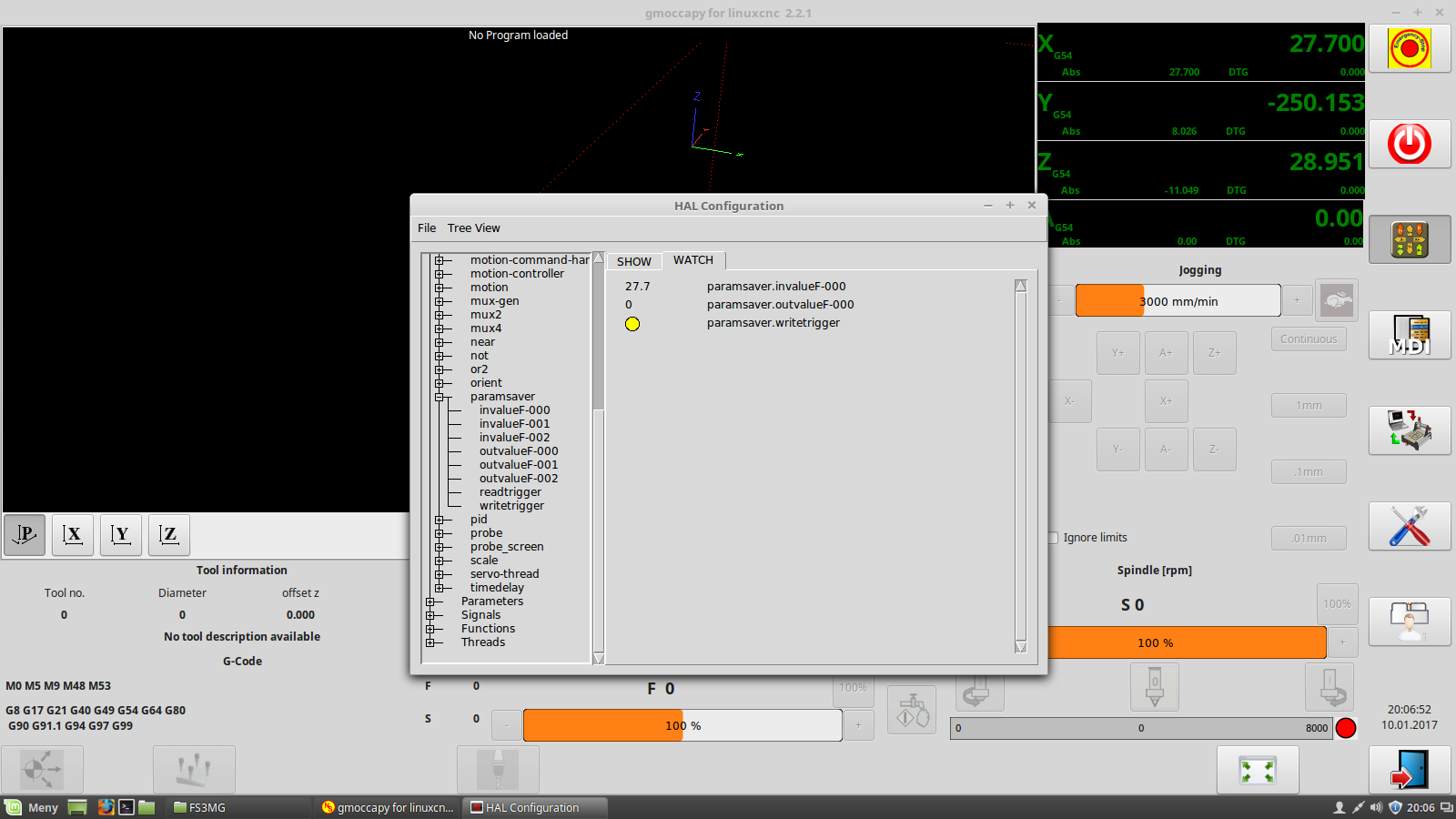Toggle the machine power button
The height and width of the screenshot is (819, 1456).
point(1409,144)
